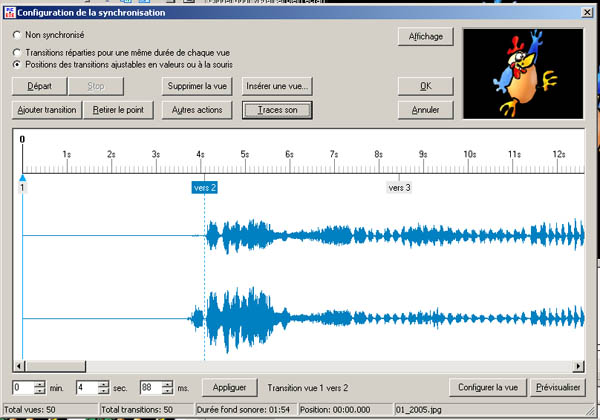Click 'Retirer le point' button

coord(118,110)
